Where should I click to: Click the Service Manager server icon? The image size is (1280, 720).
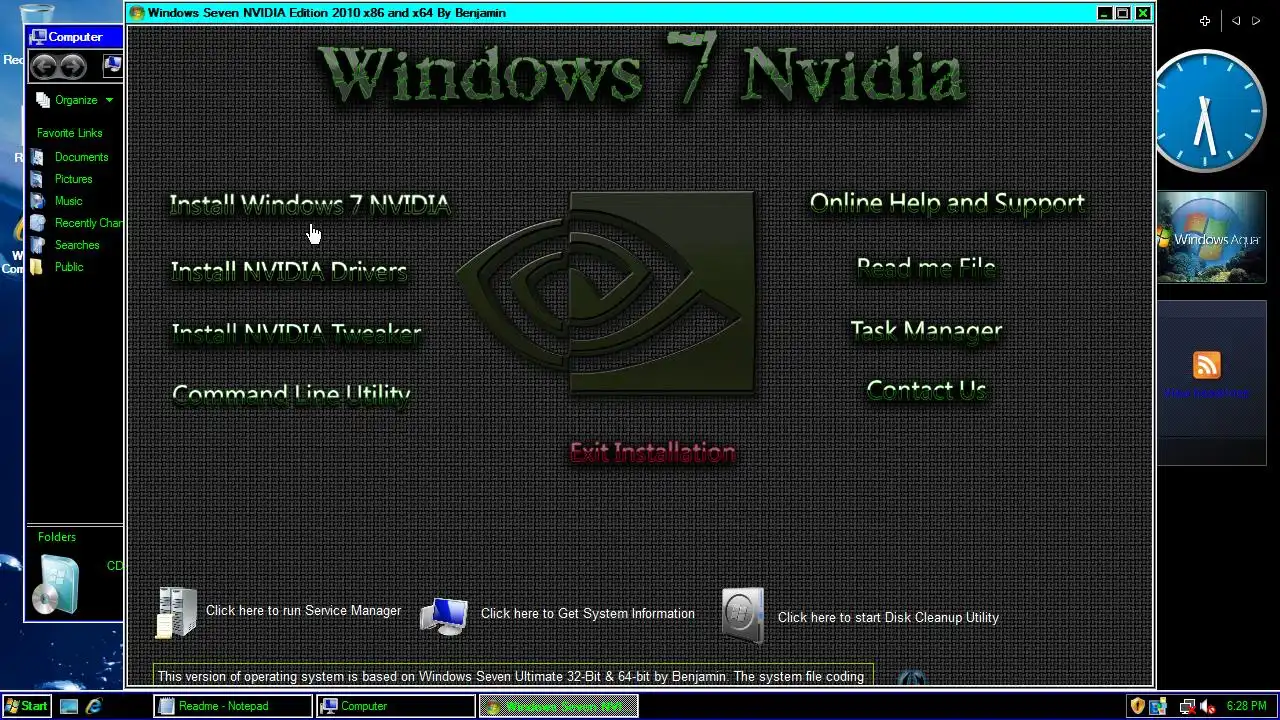pos(177,612)
